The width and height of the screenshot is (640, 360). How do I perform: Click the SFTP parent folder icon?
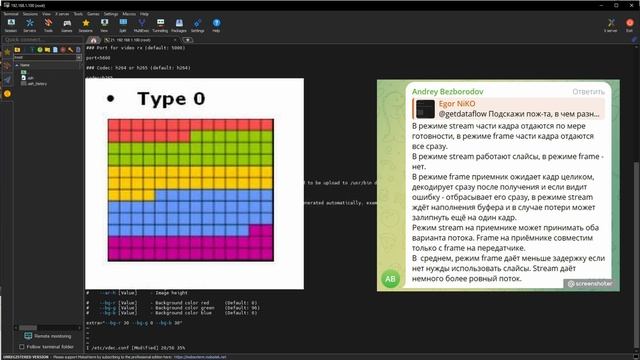coord(17,50)
